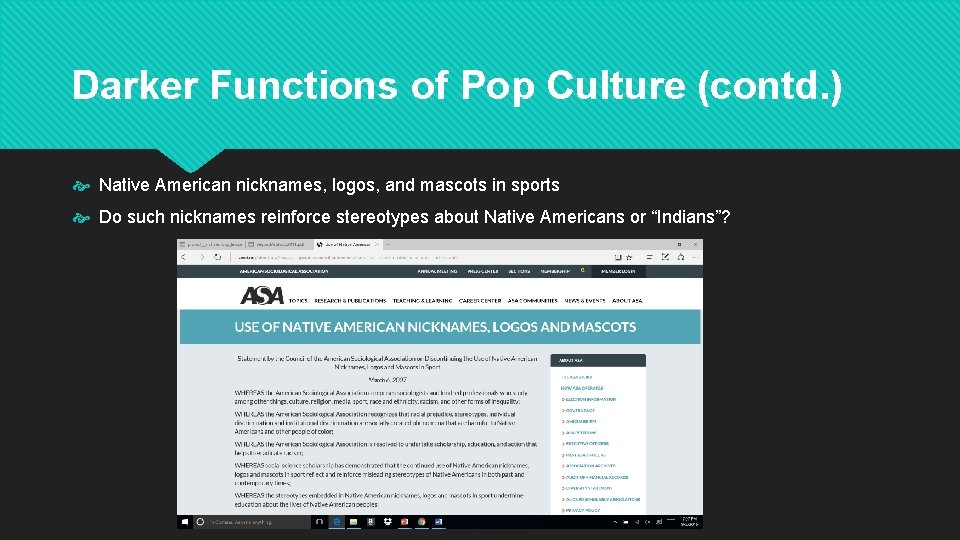This screenshot has height=540, width=960.
Task: Open Research & Publications menu
Action: [x=350, y=301]
